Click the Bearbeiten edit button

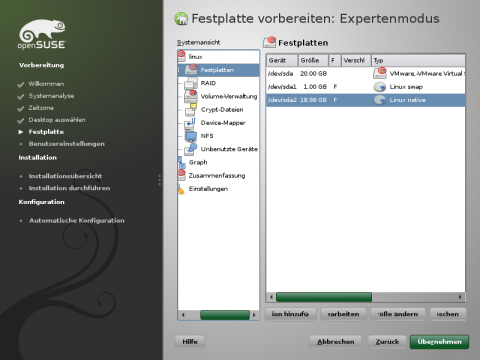point(343,314)
